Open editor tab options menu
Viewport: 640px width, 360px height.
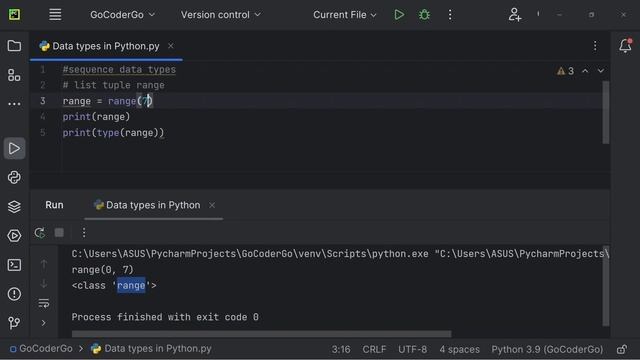point(595,46)
